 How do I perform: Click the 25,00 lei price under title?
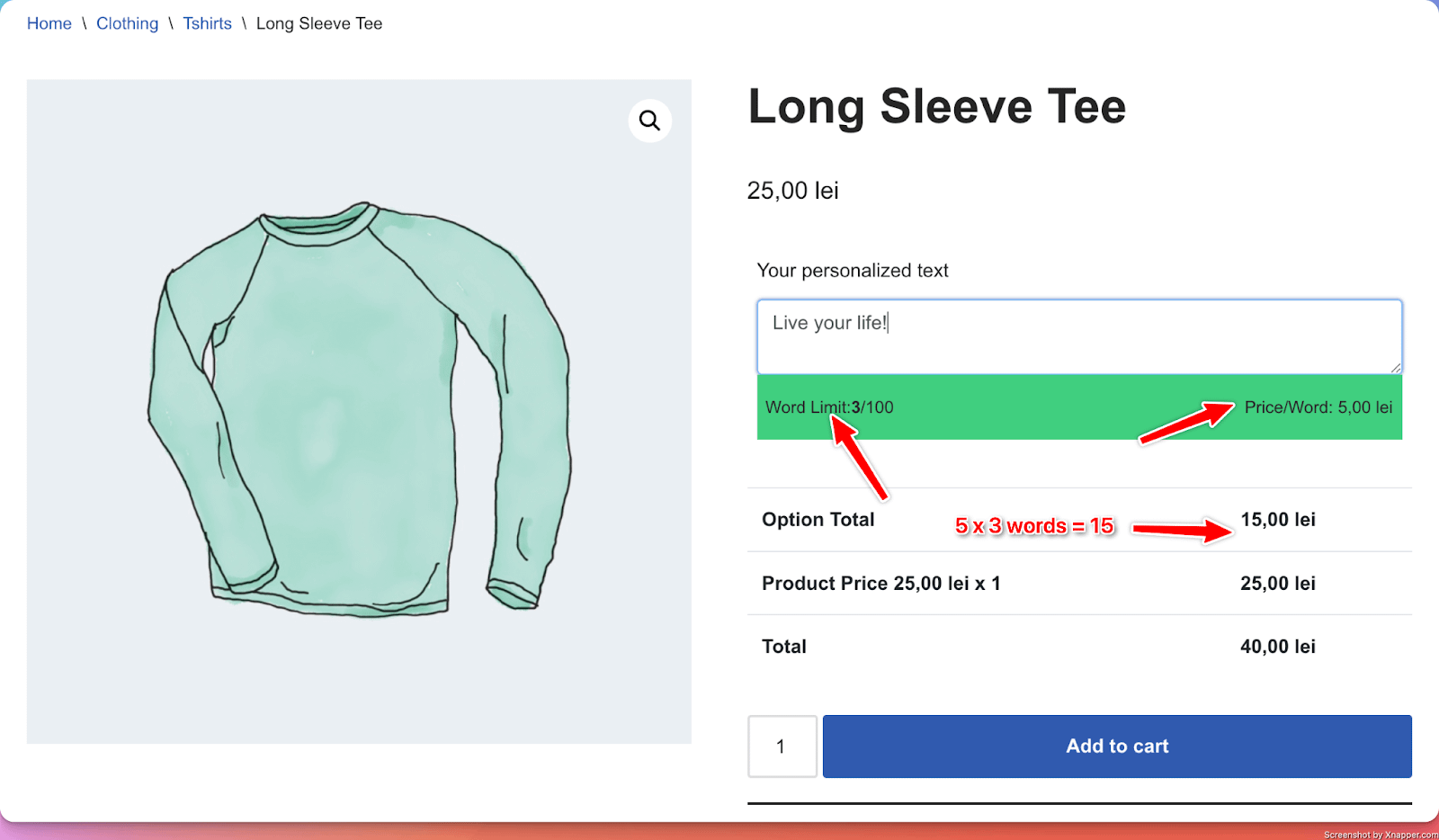click(792, 191)
